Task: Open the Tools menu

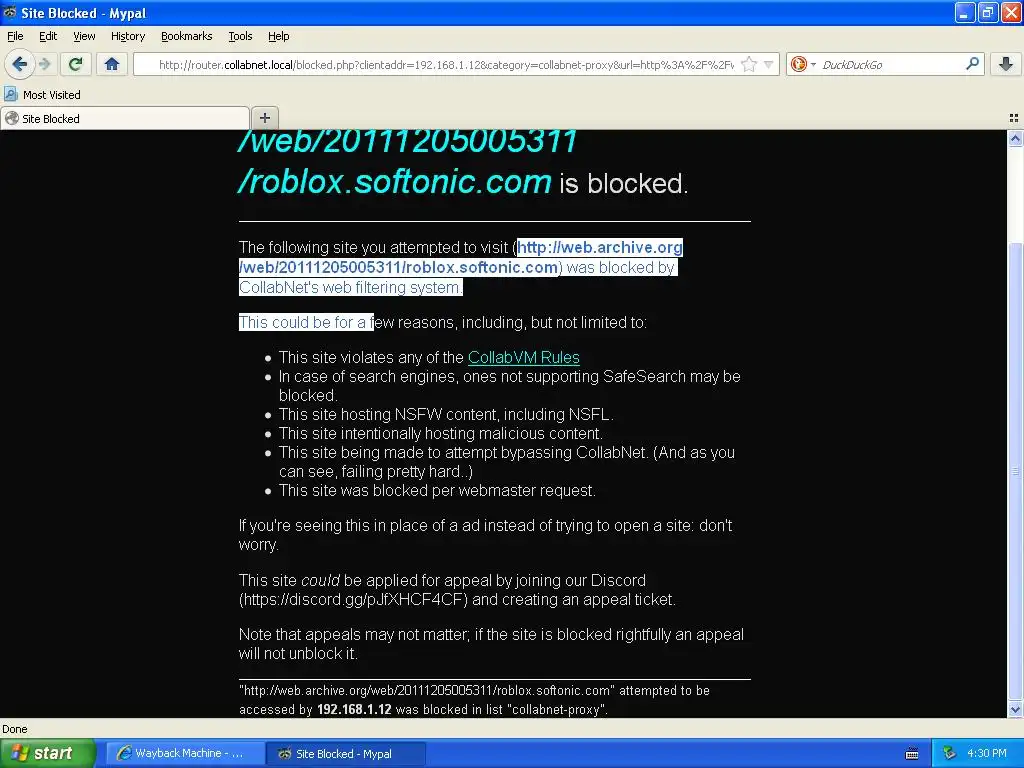Action: click(240, 36)
